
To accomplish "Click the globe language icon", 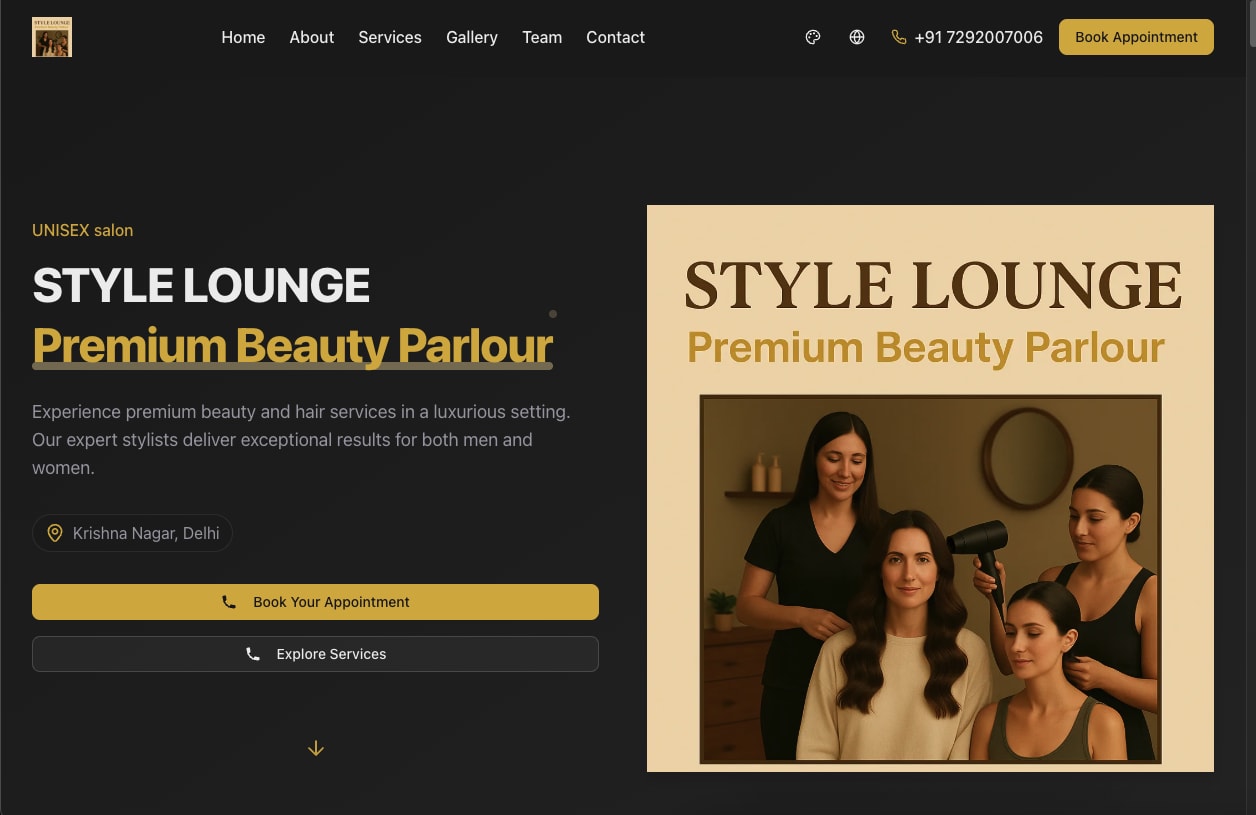I will 857,37.
